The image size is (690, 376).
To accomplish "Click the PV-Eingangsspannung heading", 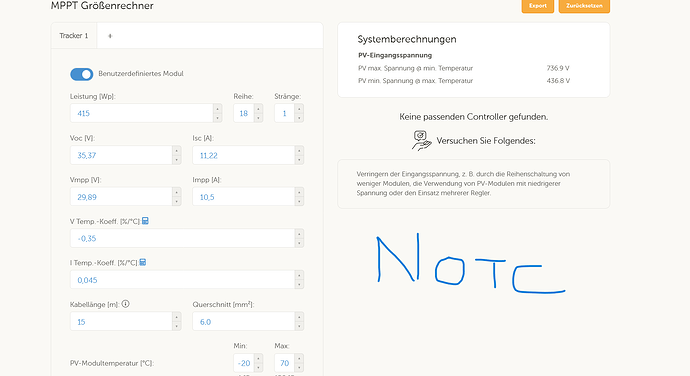I will coord(395,55).
